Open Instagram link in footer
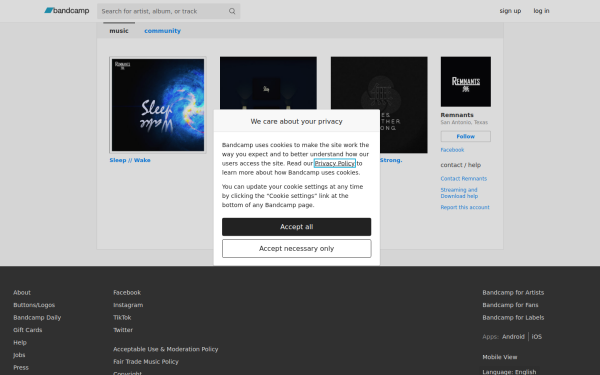 128,305
